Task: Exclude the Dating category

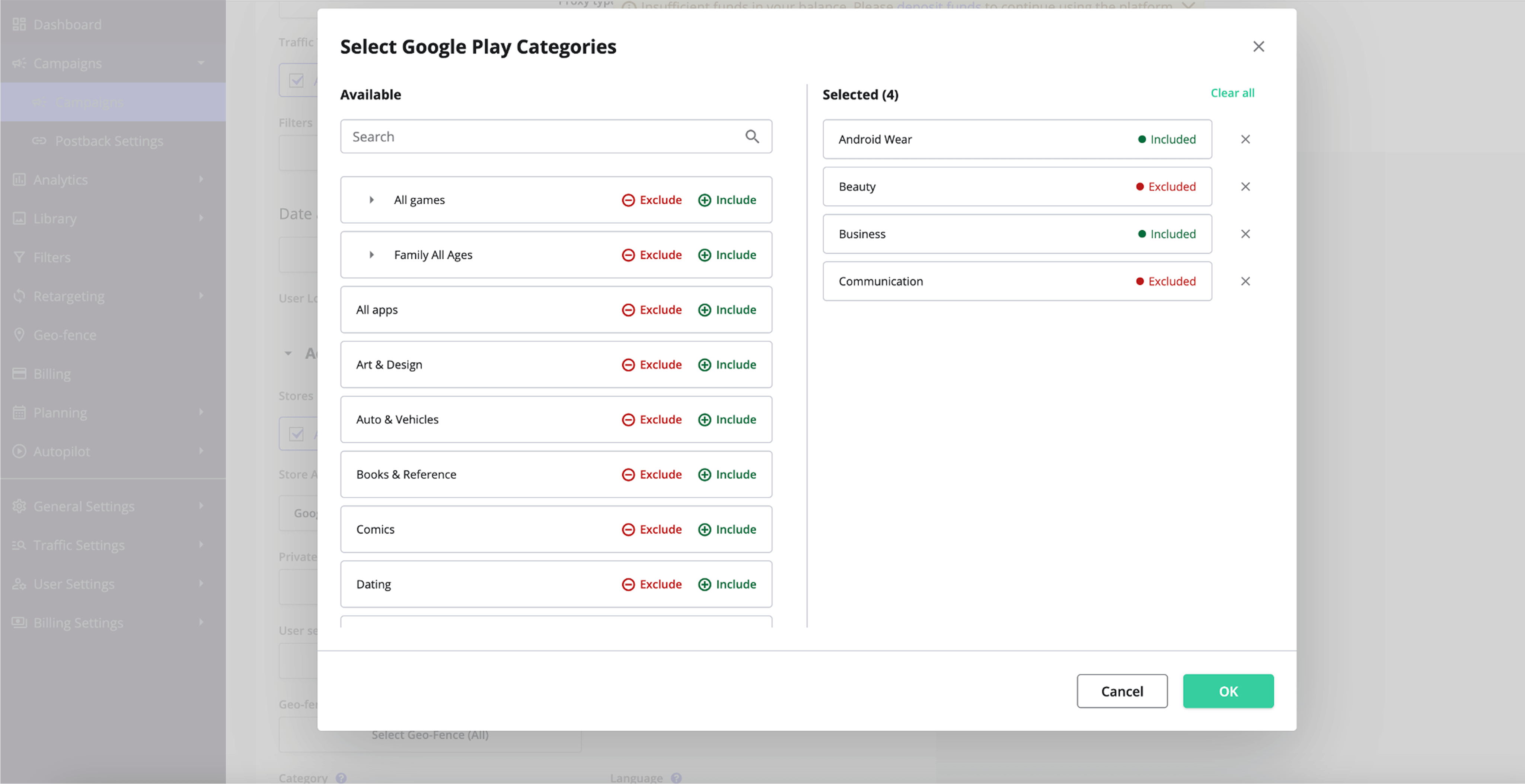Action: [651, 585]
